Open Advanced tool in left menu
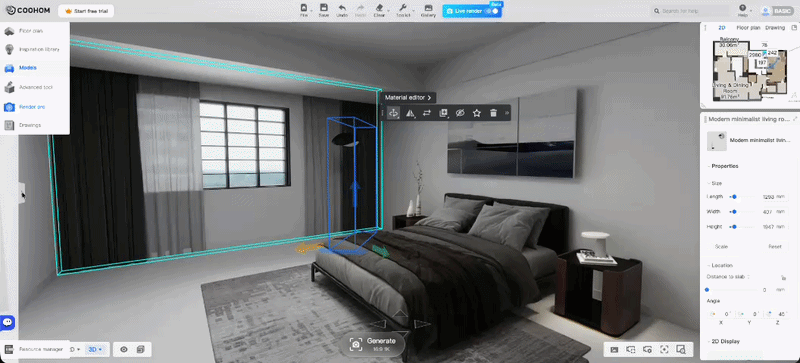 pyautogui.click(x=35, y=87)
